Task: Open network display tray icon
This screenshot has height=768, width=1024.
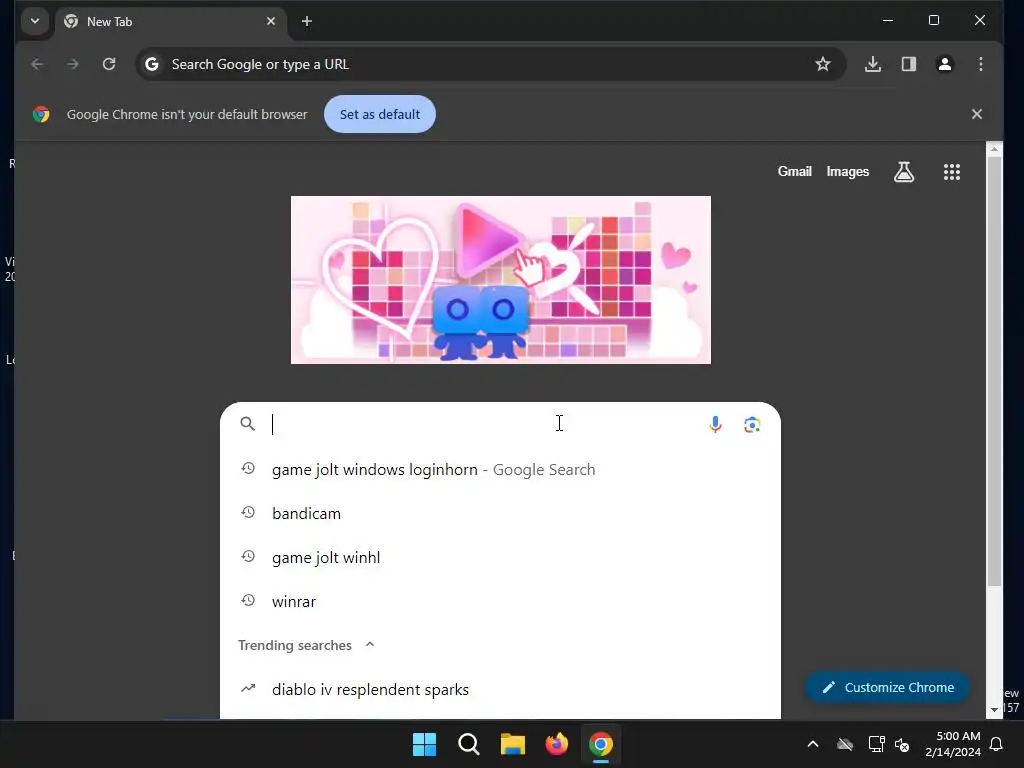Action: tap(876, 744)
